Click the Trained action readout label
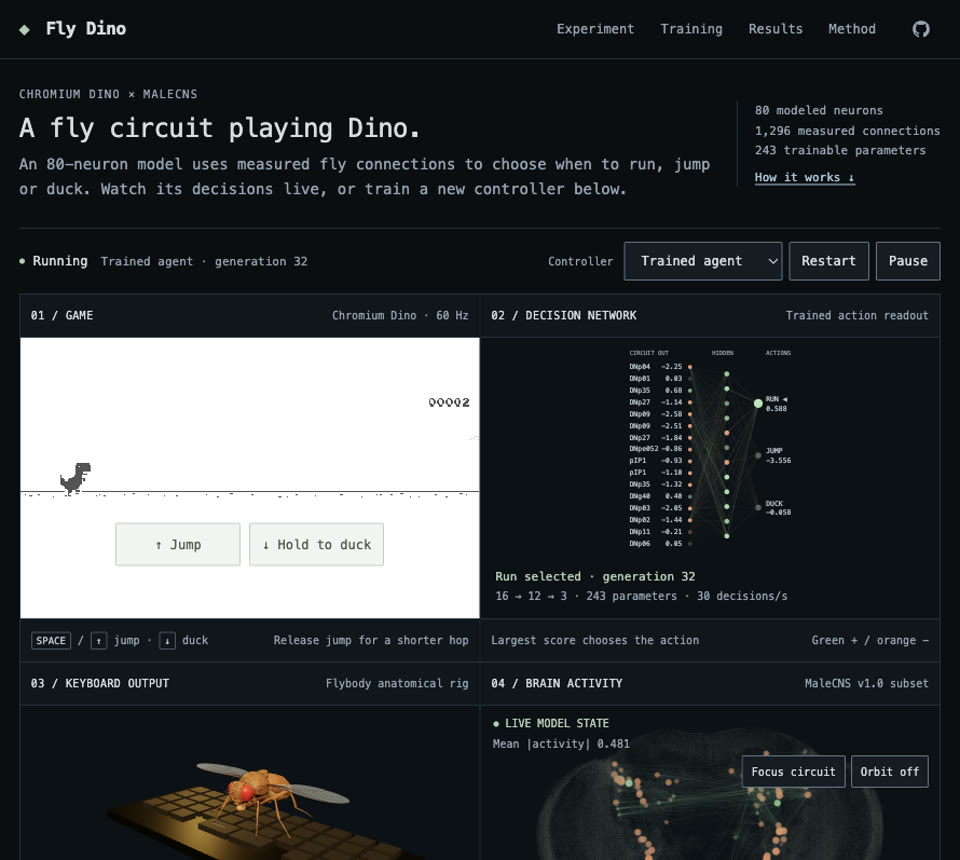 (857, 315)
